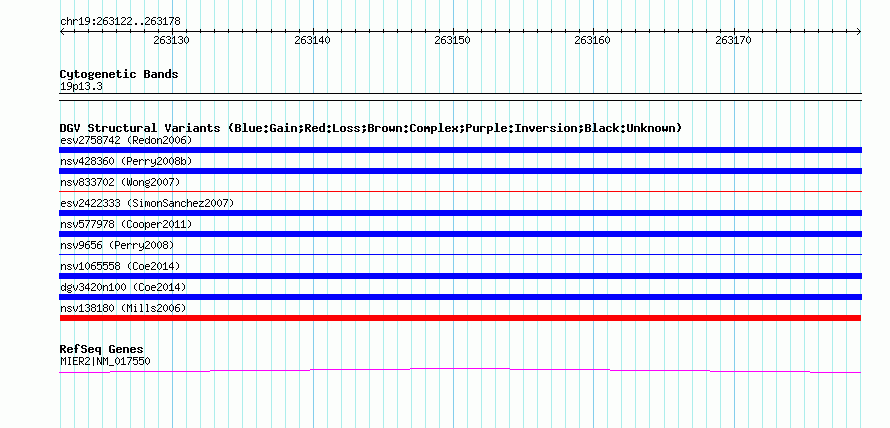Click the black cytogenetic band bar
890x428 pixels.
460,97
